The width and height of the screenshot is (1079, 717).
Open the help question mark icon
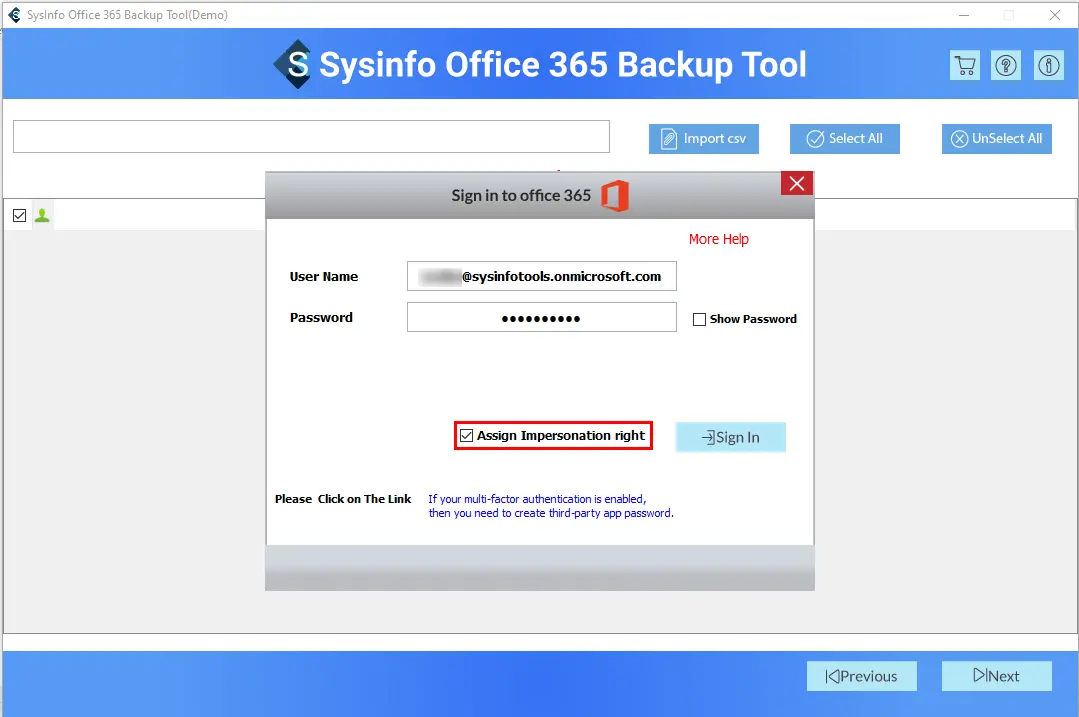point(1006,66)
